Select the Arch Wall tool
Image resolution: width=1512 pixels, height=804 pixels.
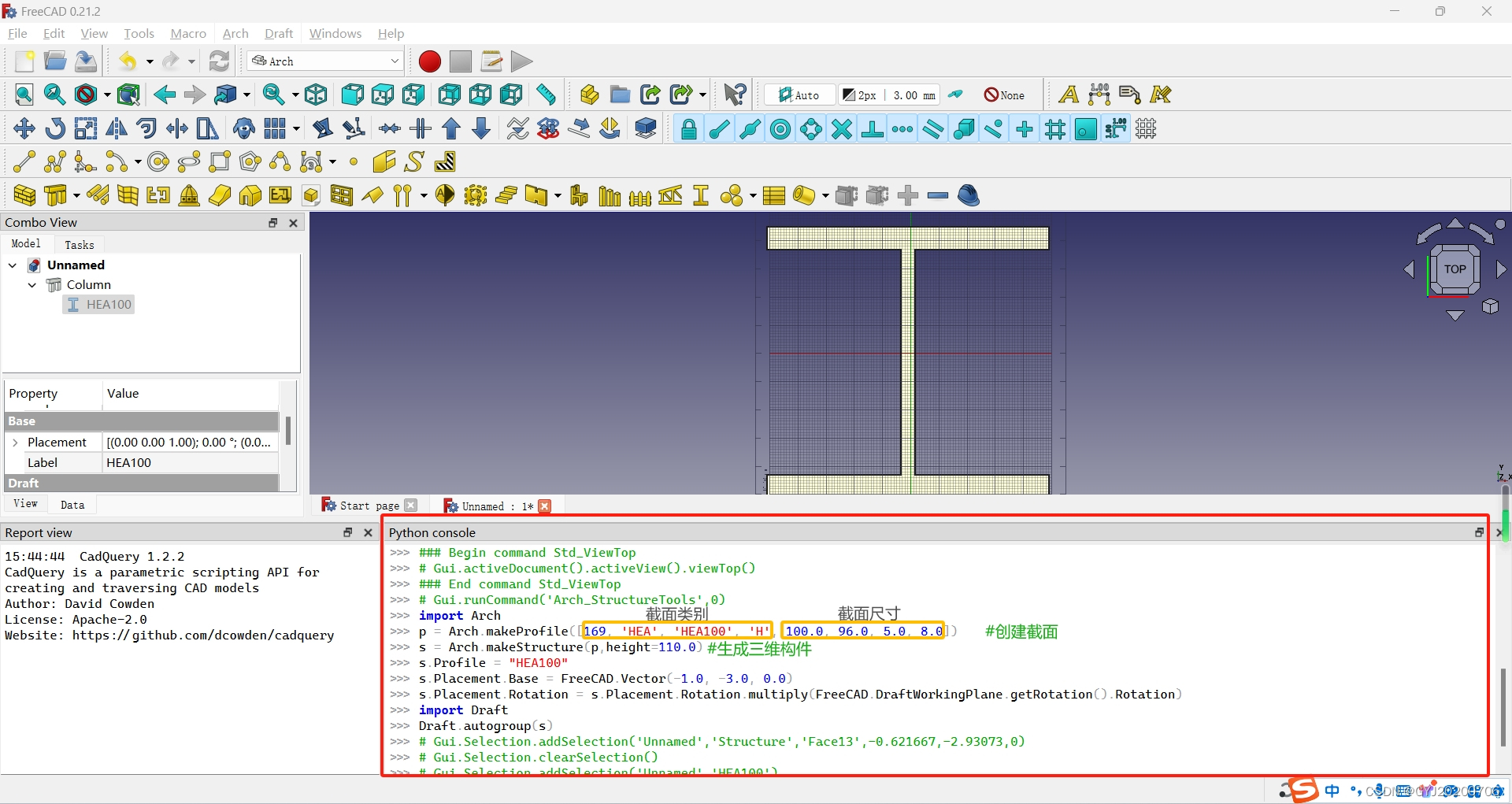pyautogui.click(x=23, y=195)
